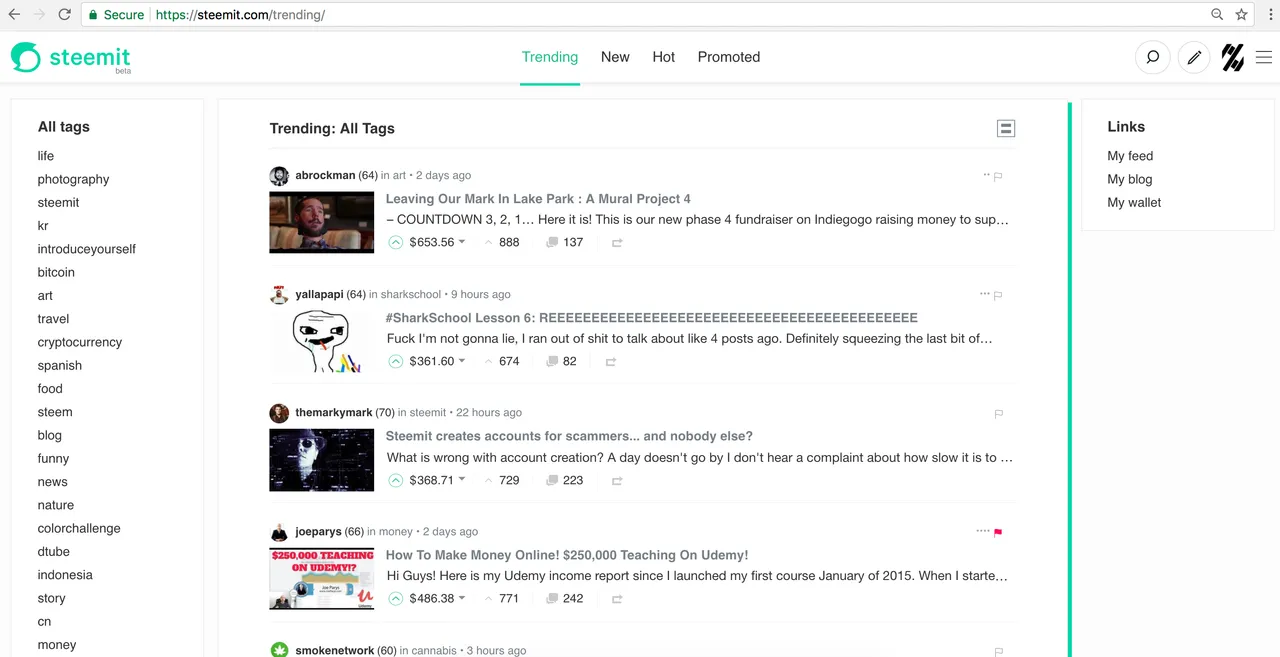Open My blog link
The image size is (1280, 657).
1130,179
